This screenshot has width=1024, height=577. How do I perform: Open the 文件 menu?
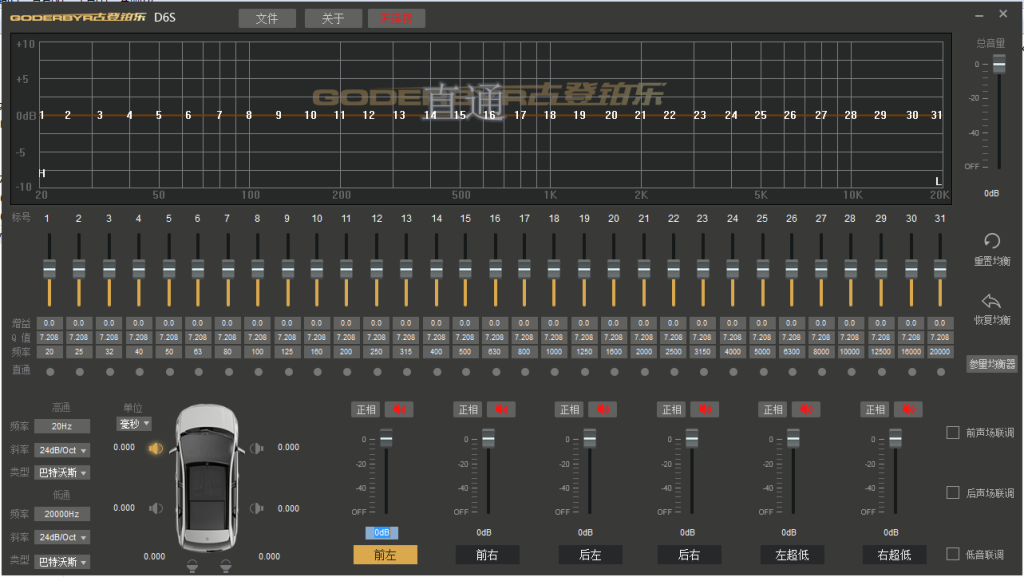coord(266,18)
